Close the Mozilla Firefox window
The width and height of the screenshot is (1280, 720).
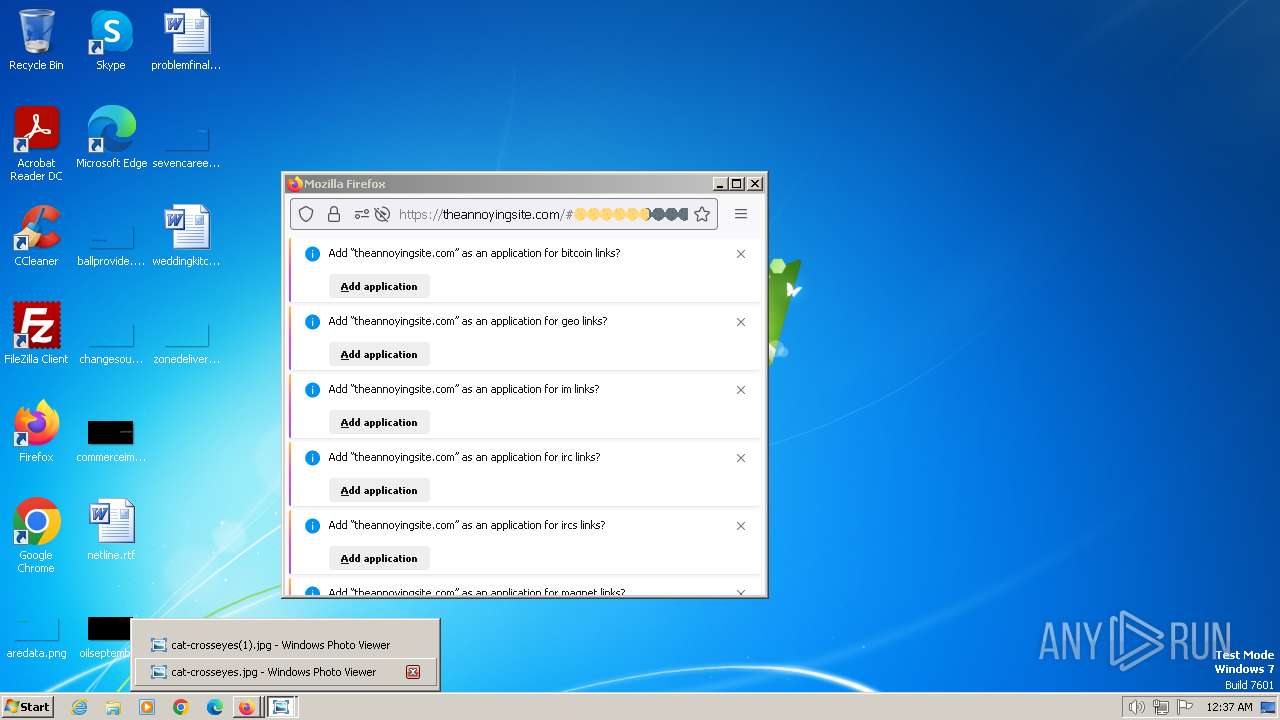click(x=755, y=184)
